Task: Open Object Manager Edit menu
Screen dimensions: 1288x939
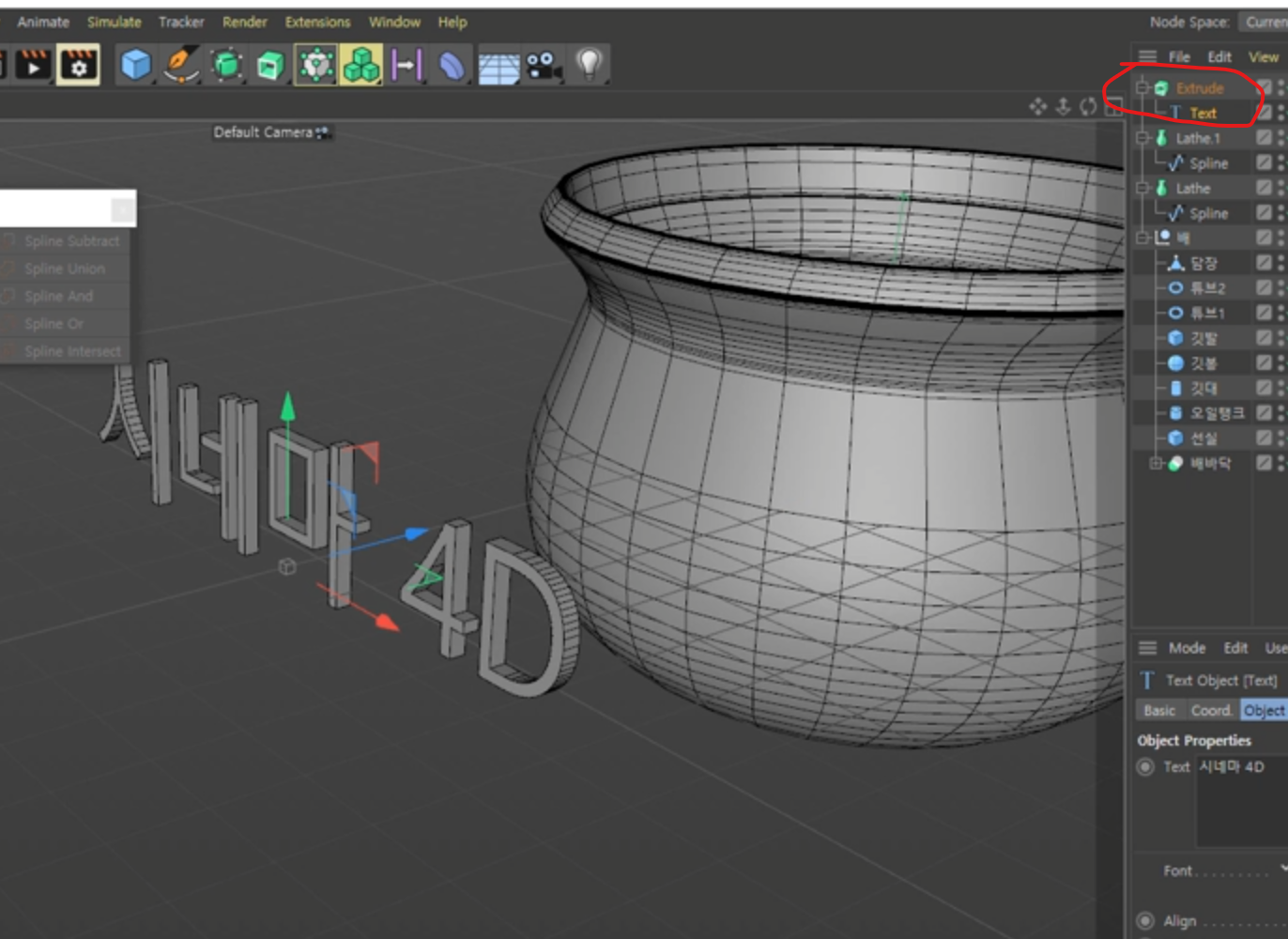Action: pos(1219,56)
